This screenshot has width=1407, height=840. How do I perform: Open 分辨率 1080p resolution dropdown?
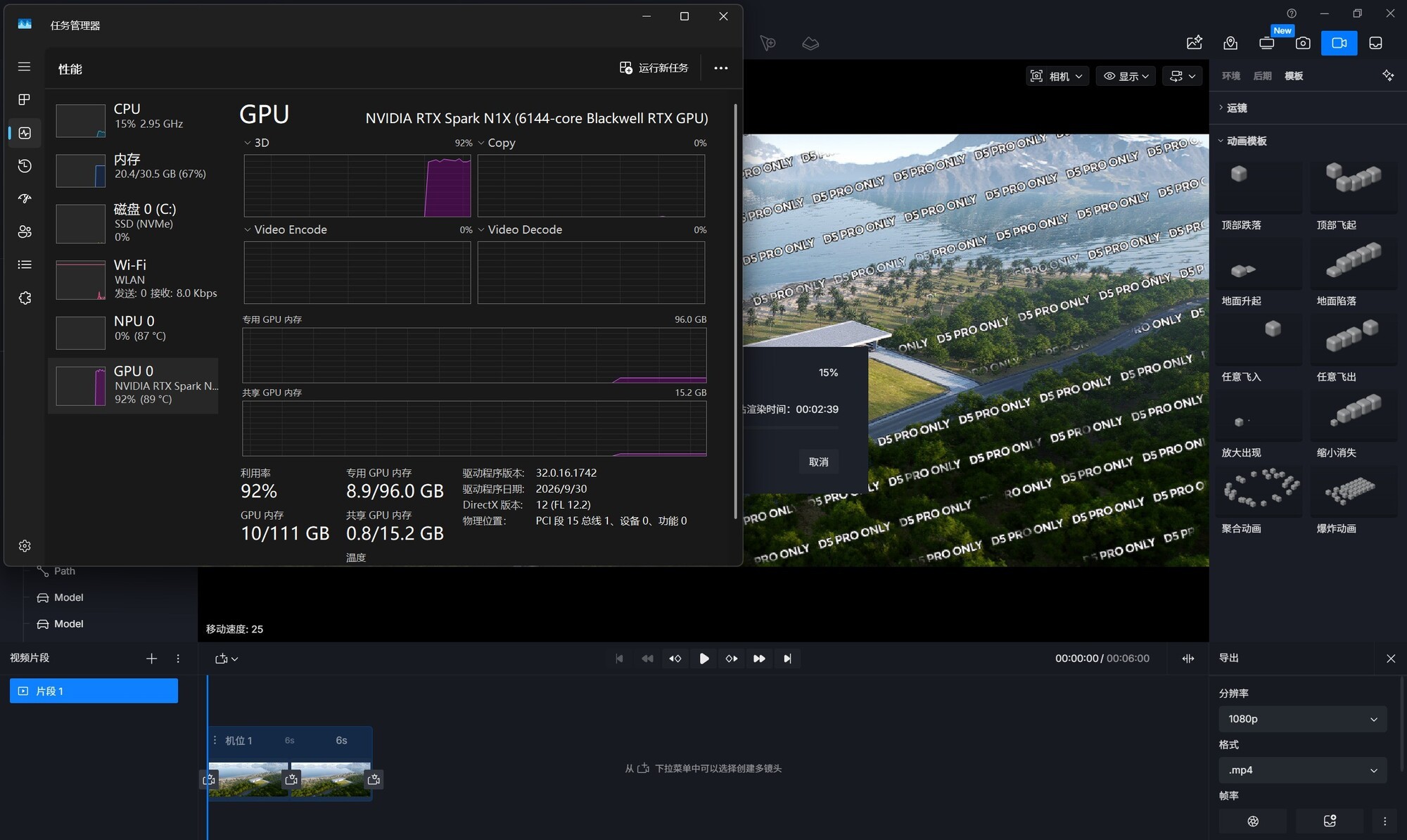[x=1303, y=719]
